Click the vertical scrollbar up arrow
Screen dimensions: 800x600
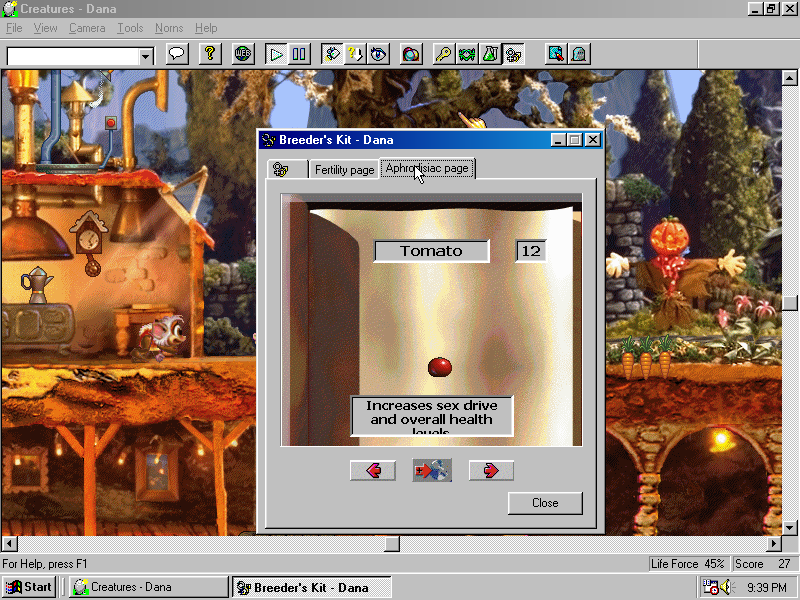pyautogui.click(x=789, y=78)
